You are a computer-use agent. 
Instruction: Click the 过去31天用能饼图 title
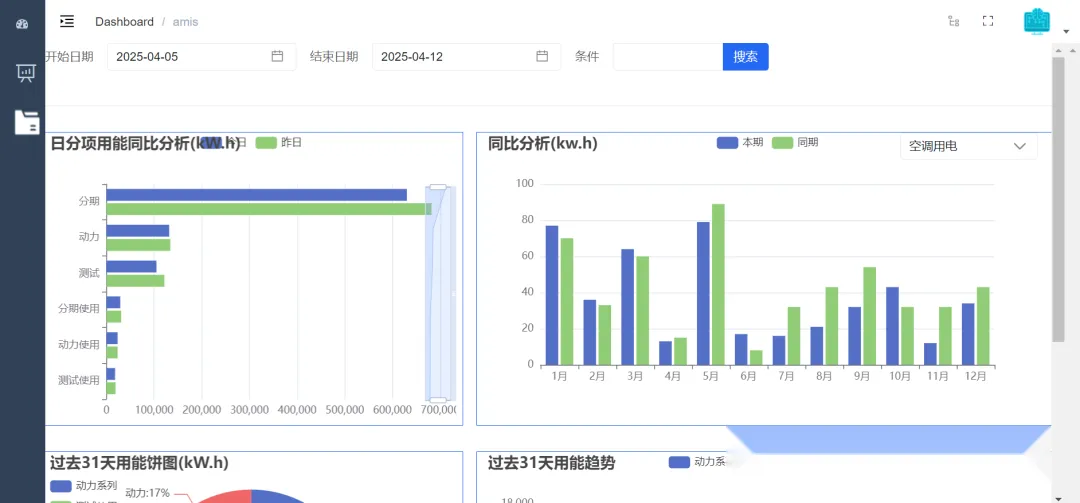[139, 462]
